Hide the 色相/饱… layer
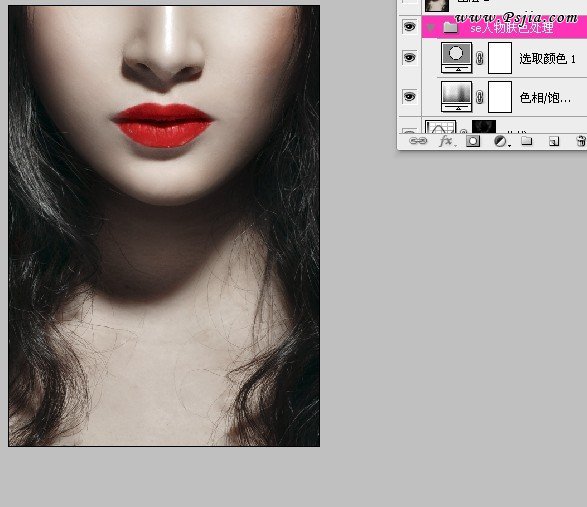Screen dimensions: 587x507 409,97
